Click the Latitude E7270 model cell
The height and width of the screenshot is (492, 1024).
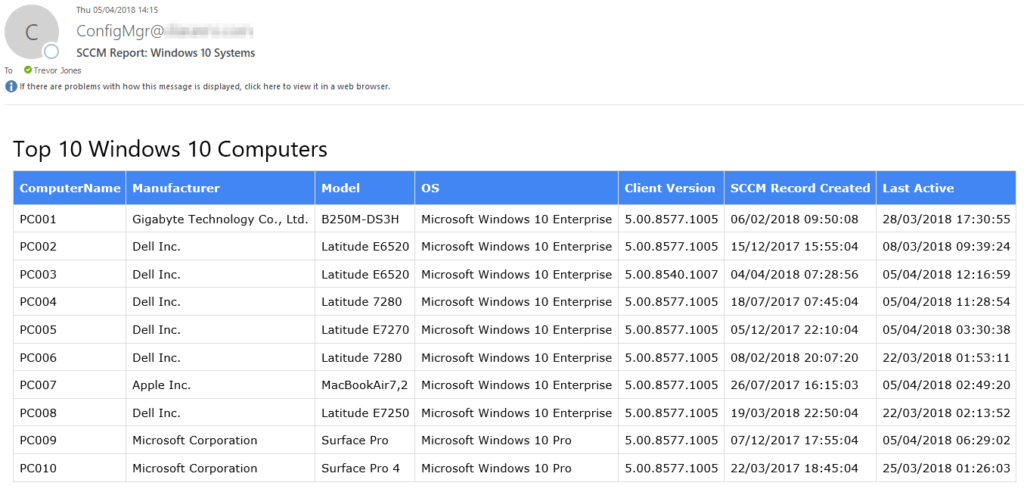click(365, 330)
